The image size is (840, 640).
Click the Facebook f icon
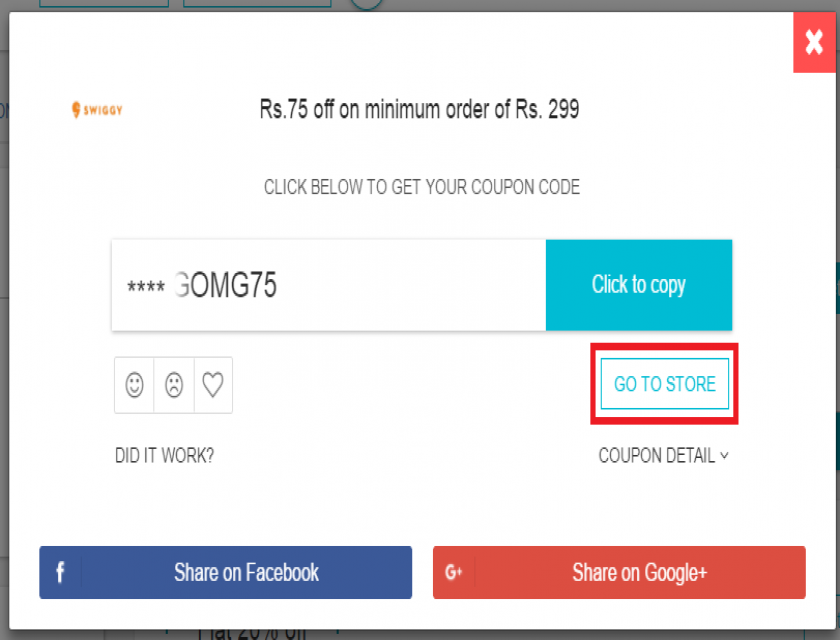pyautogui.click(x=60, y=572)
